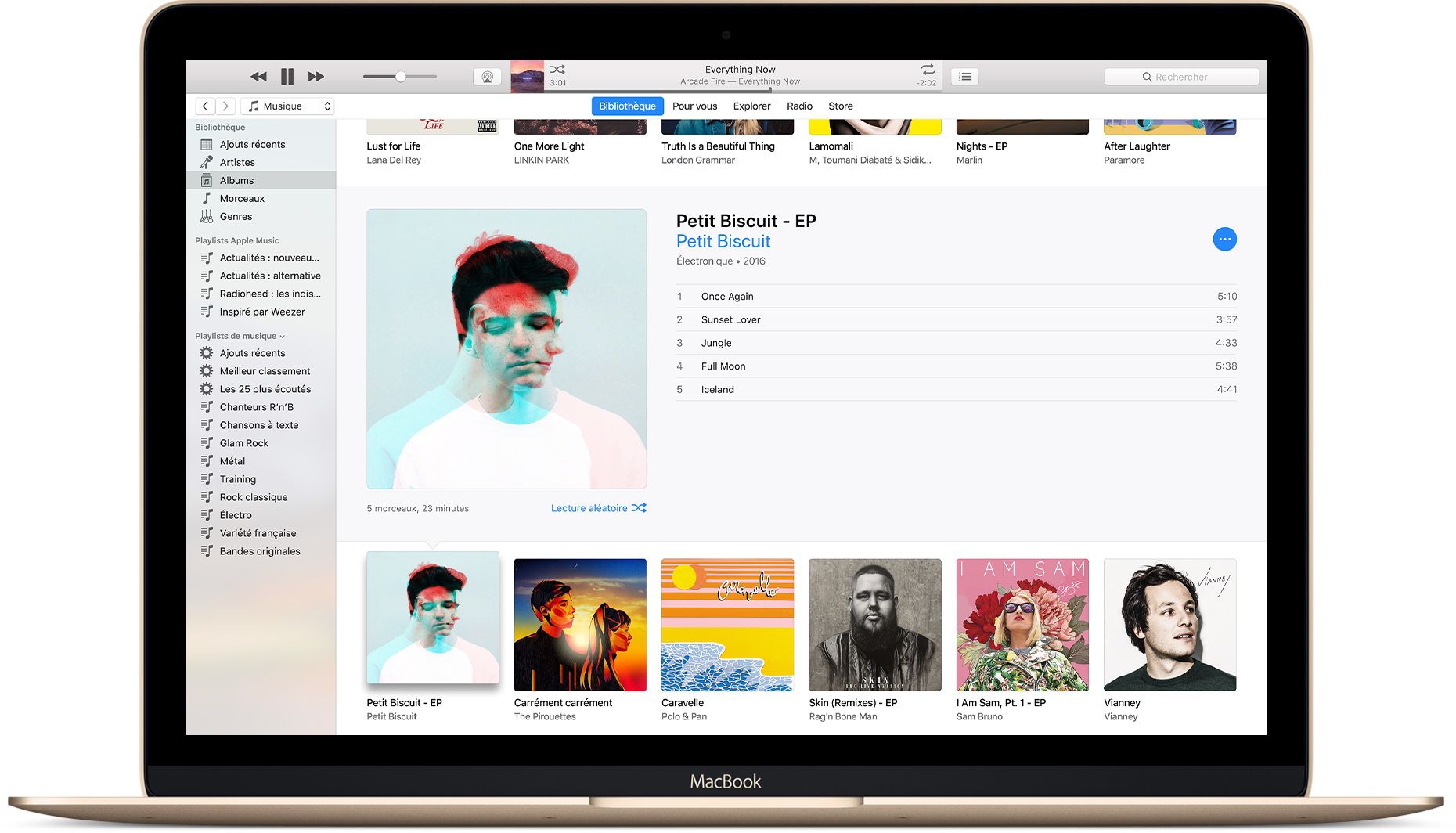
Task: Select Artistes in the sidebar
Action: pyautogui.click(x=261, y=162)
